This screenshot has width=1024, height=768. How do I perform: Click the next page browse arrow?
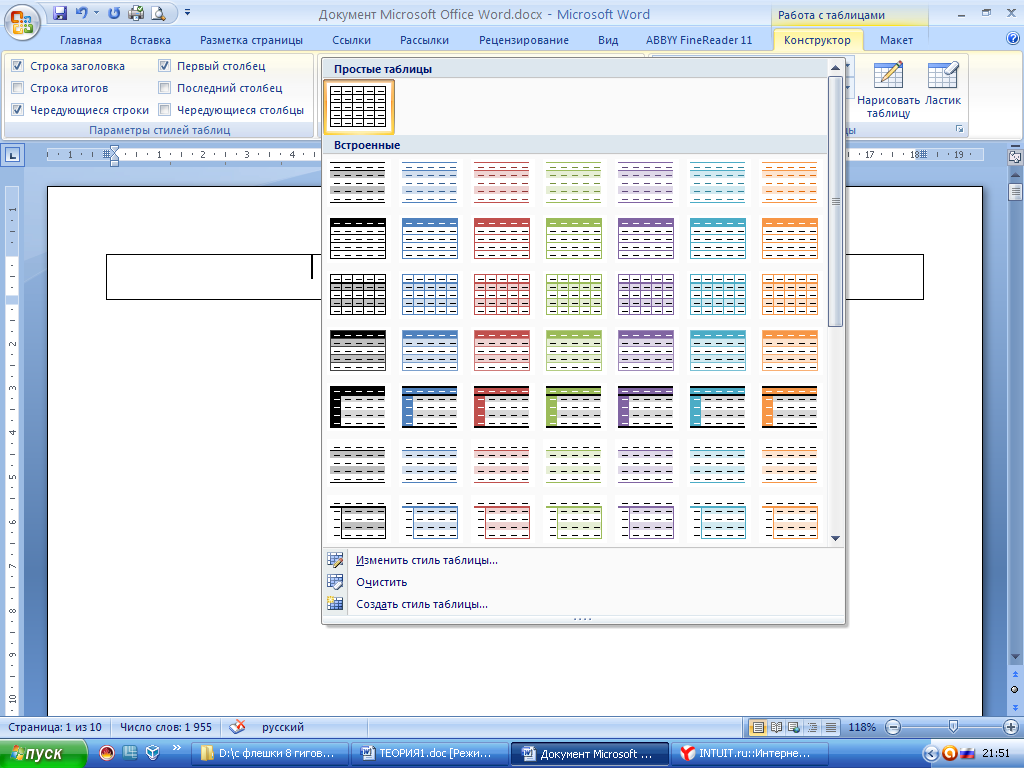tap(1014, 707)
